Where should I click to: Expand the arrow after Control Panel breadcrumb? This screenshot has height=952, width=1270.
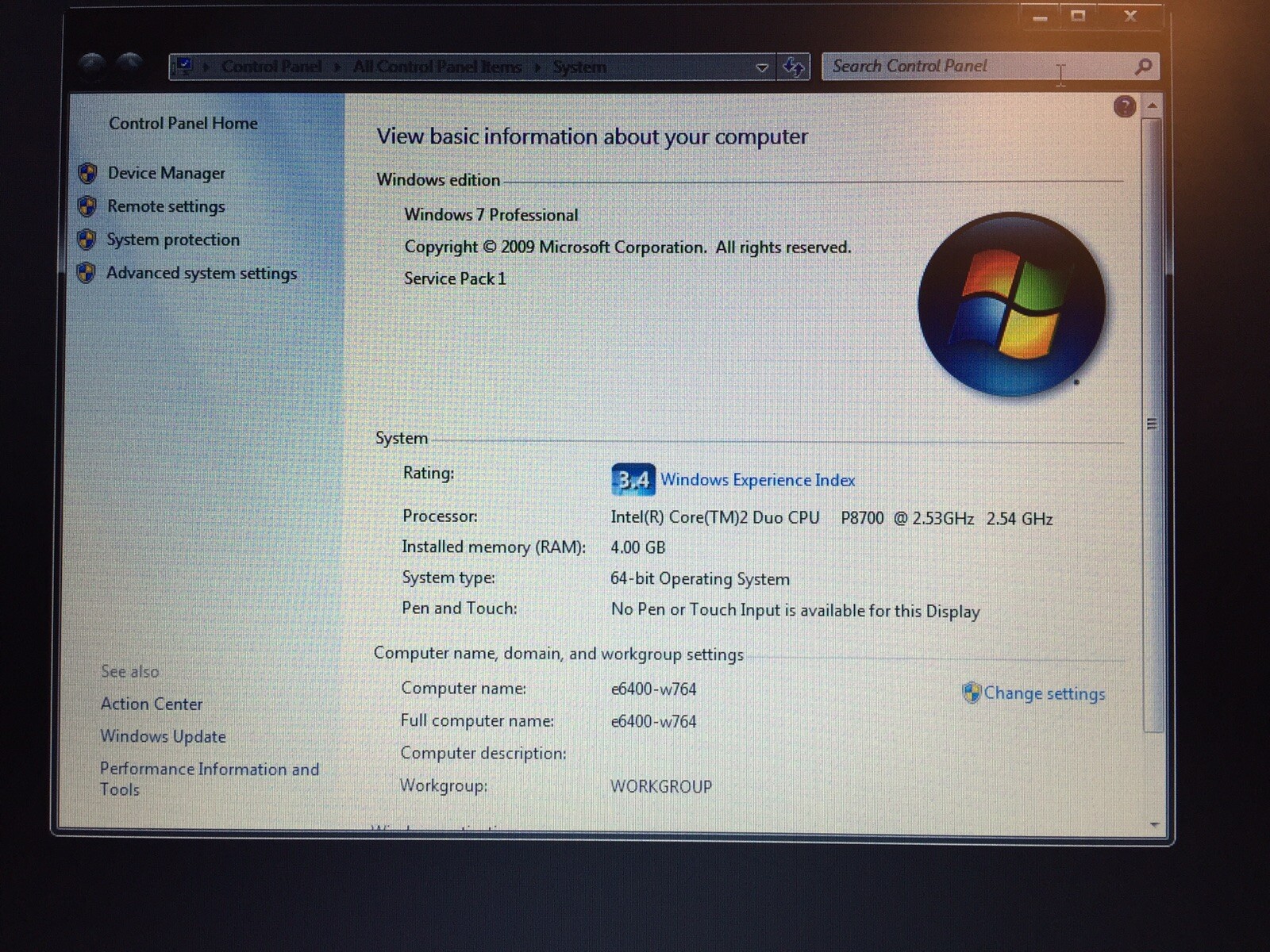(337, 67)
